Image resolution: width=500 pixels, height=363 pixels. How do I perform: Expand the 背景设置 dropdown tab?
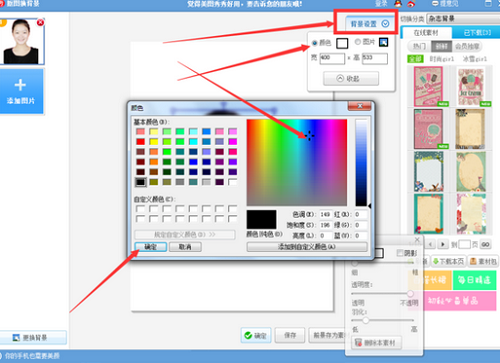(370, 24)
